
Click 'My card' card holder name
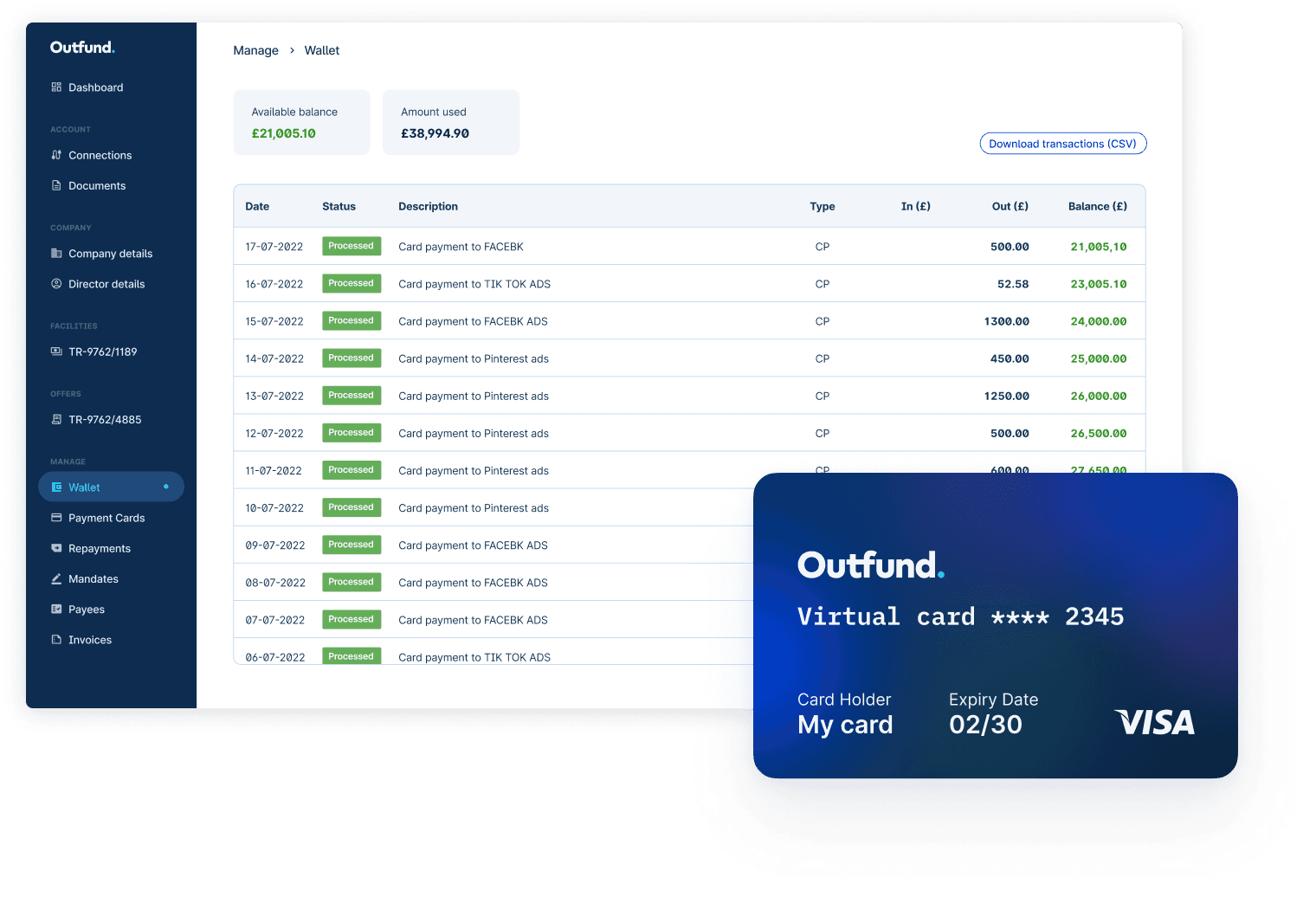(845, 726)
